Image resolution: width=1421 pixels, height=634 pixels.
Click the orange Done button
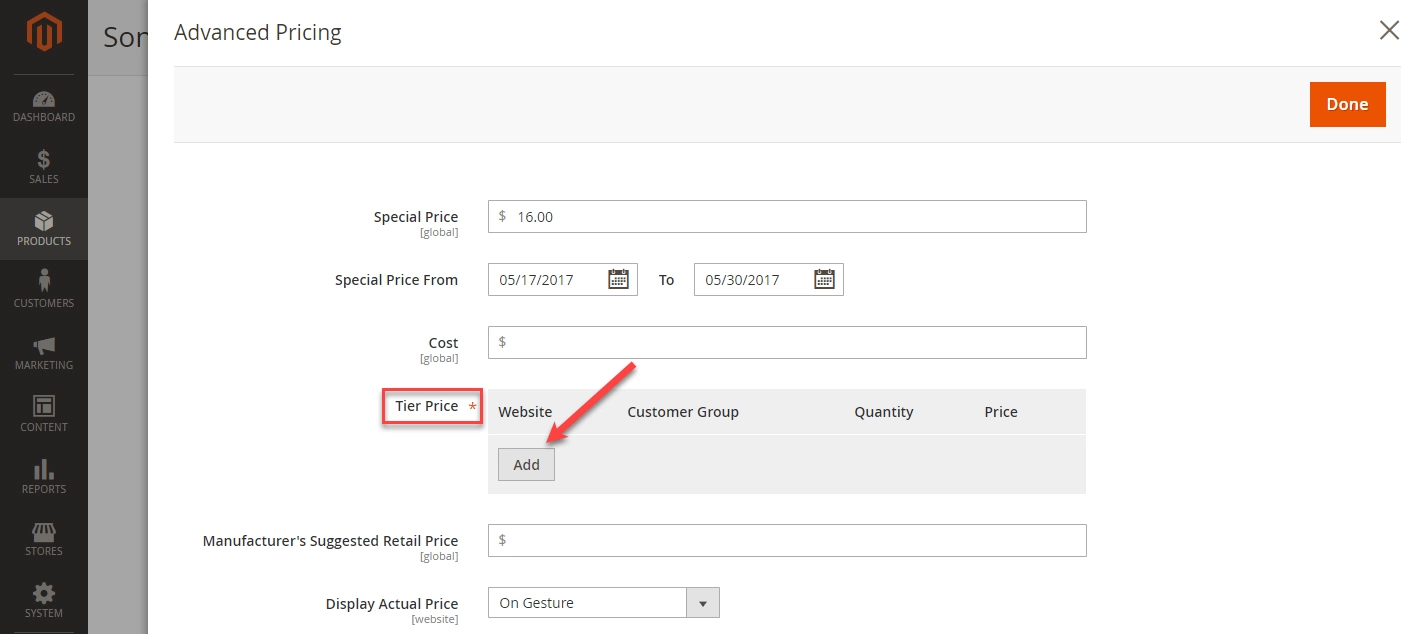tap(1347, 104)
